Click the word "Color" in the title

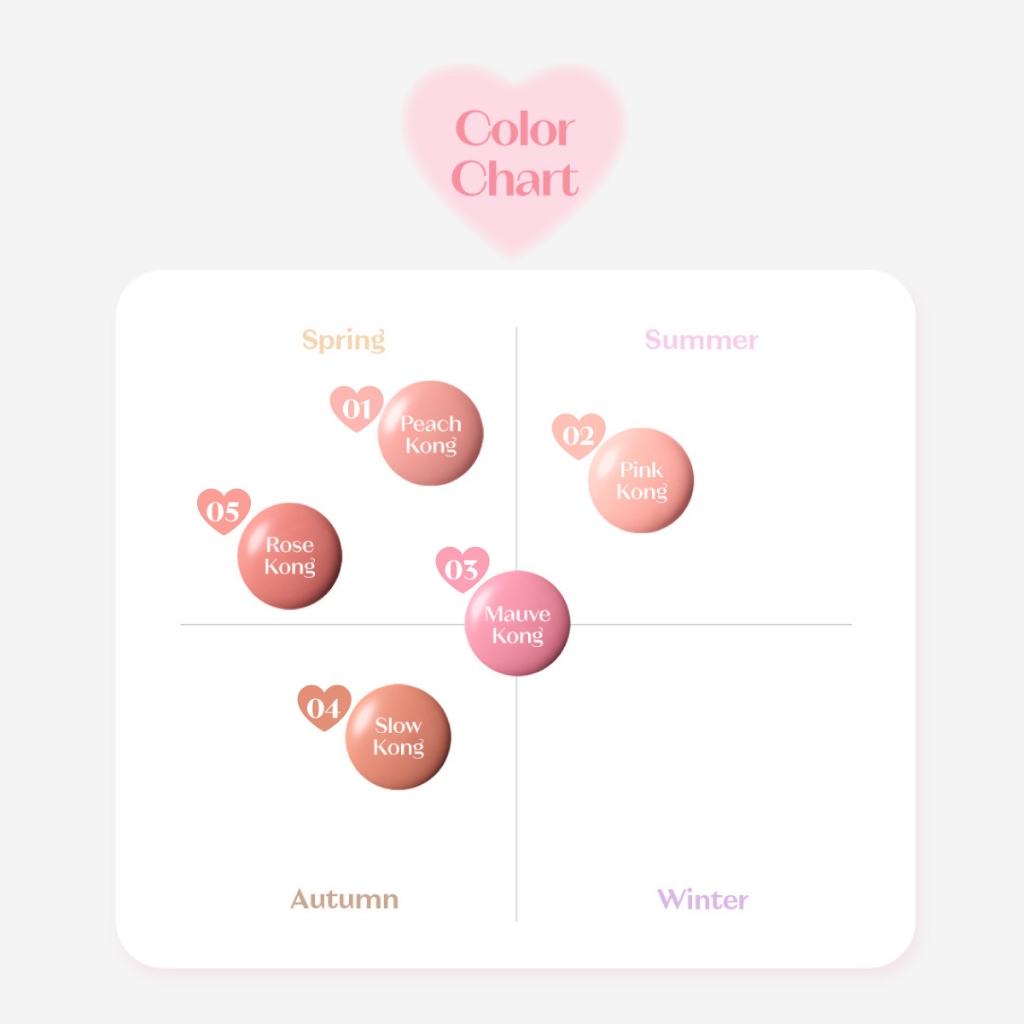pyautogui.click(x=514, y=130)
